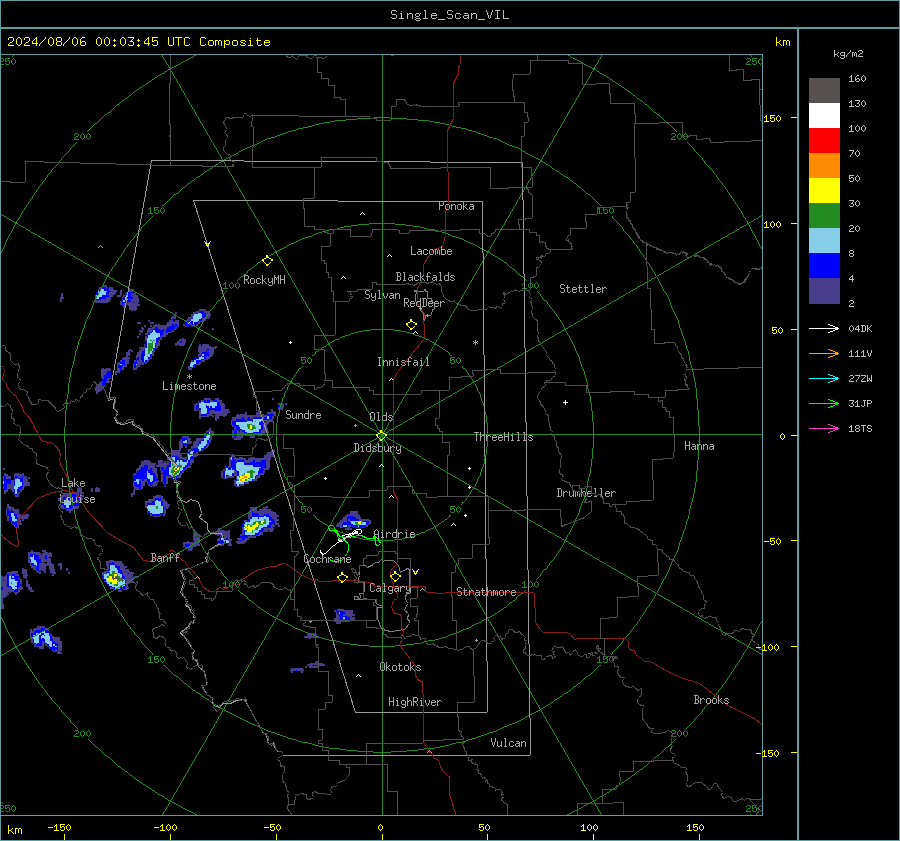The width and height of the screenshot is (900, 841).
Task: Click the asterisk marker above Limestone
Action: point(189,377)
